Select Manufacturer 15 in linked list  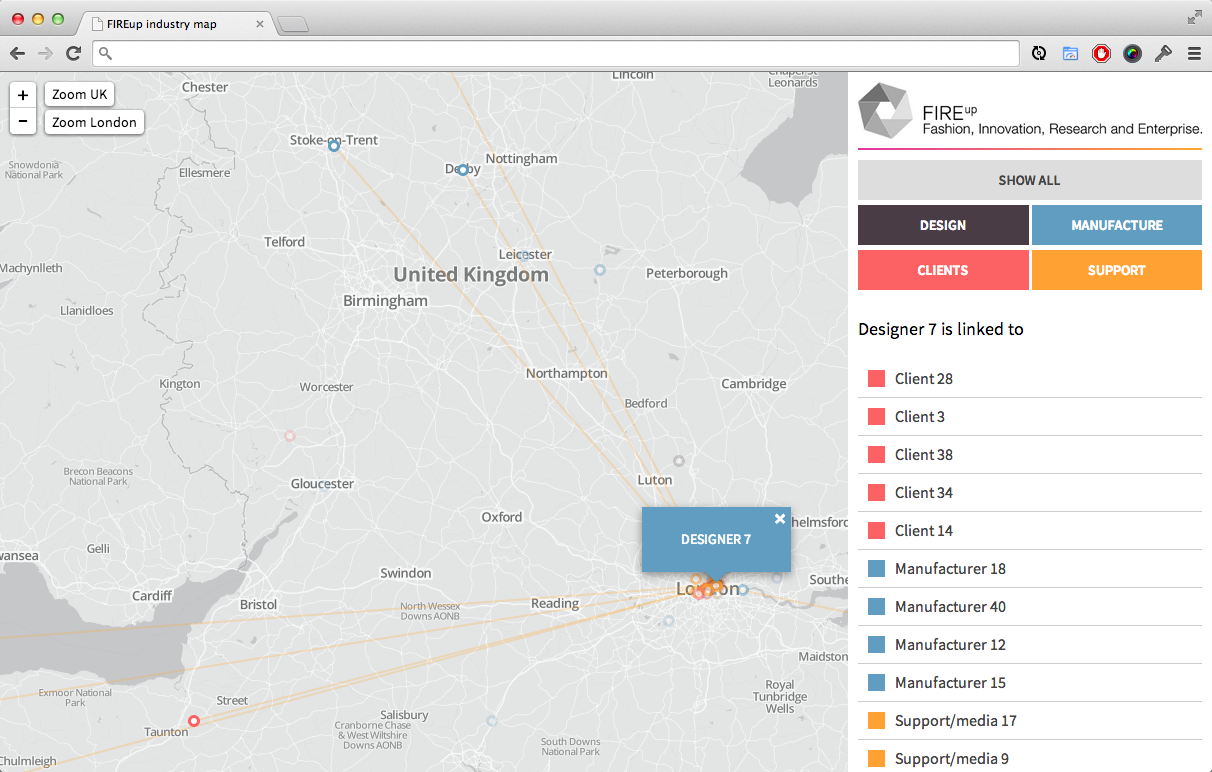click(x=1029, y=683)
